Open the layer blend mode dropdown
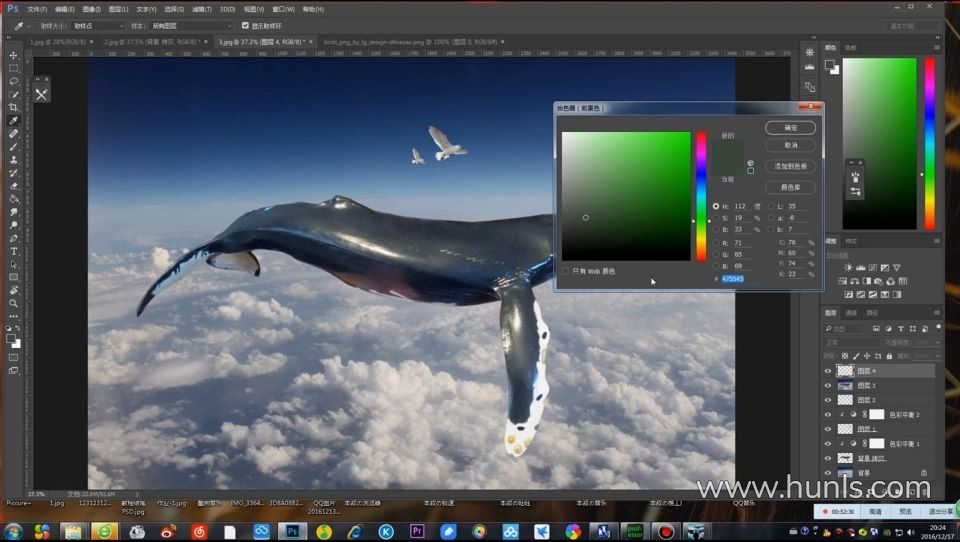Viewport: 960px width, 542px height. tap(850, 342)
